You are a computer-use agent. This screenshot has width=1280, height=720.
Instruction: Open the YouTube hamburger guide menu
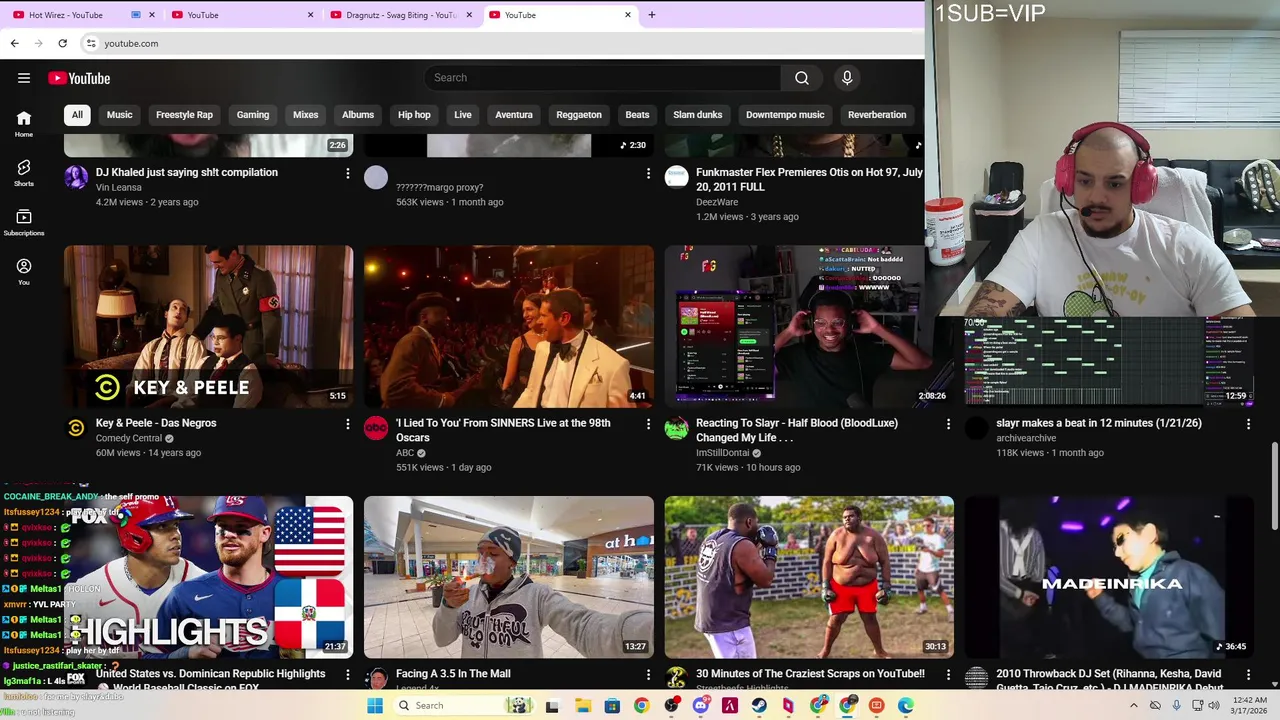[24, 78]
